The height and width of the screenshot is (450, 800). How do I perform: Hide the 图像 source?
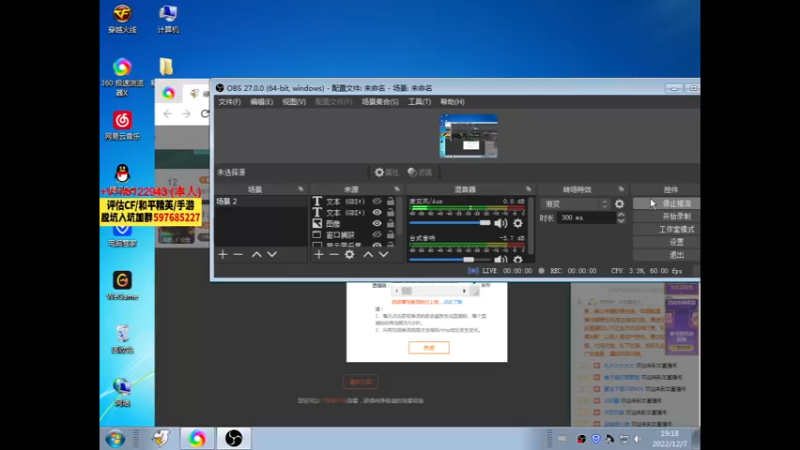(x=377, y=223)
